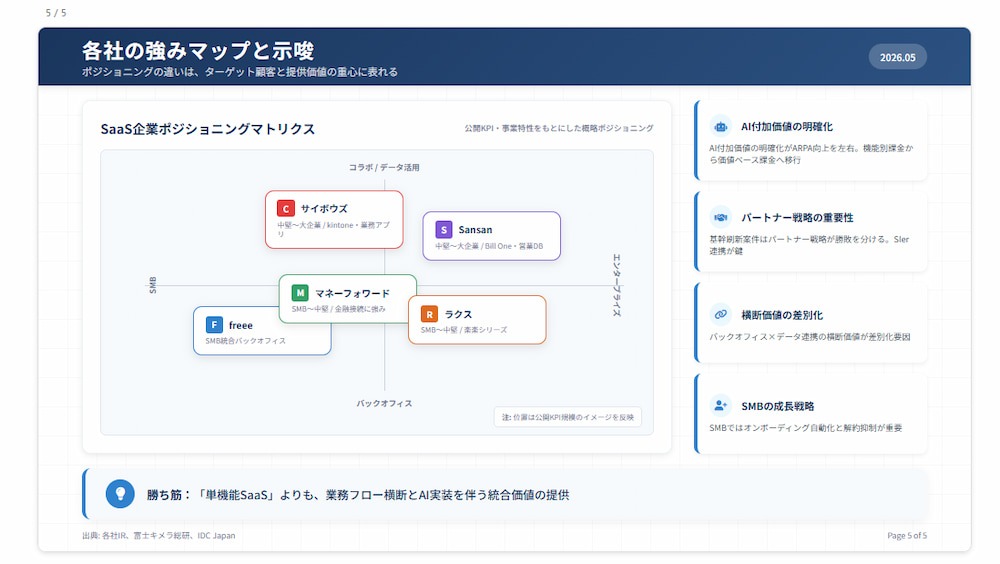The image size is (1000, 564).
Task: Click ラクス description 楽楽シリーズ
Action: tap(464, 330)
